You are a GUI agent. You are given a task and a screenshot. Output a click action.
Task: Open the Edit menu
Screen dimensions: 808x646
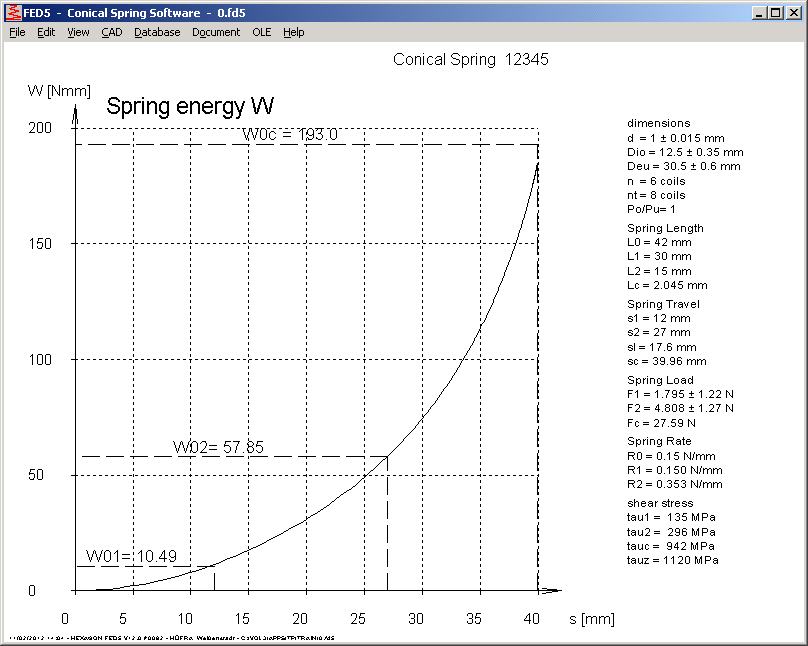pos(46,32)
